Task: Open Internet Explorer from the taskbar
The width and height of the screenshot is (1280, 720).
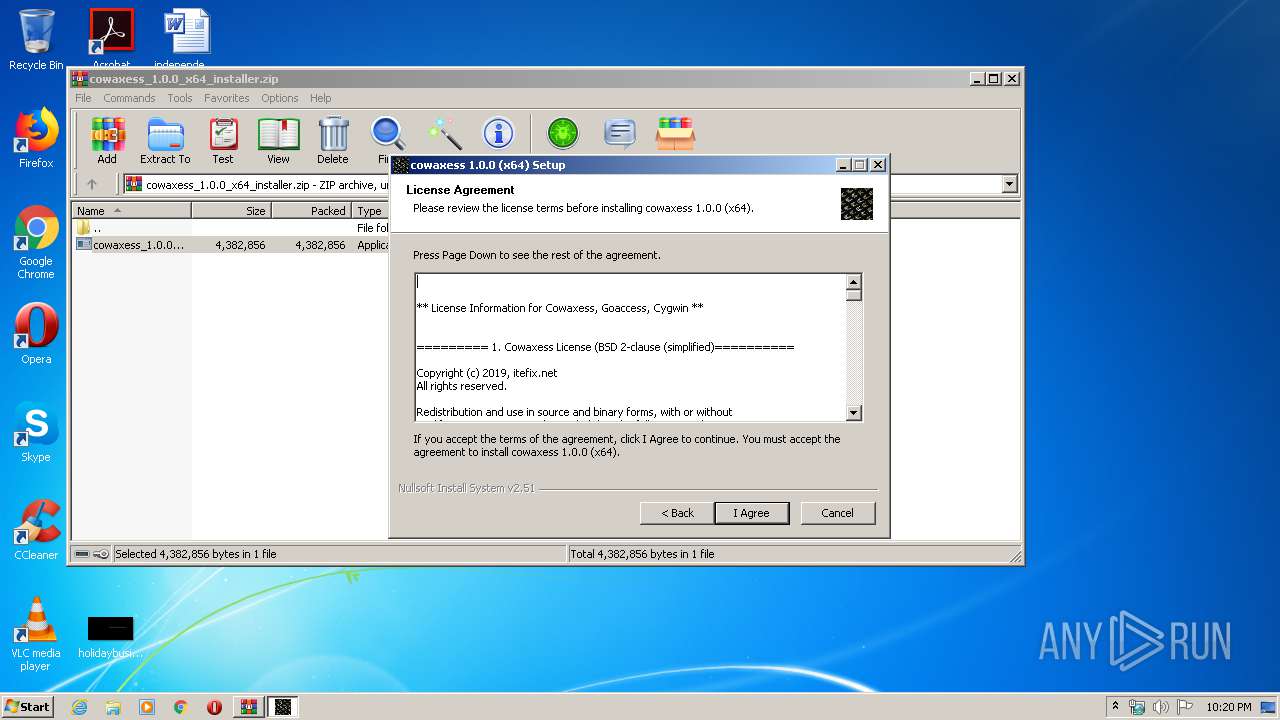Action: [x=79, y=707]
